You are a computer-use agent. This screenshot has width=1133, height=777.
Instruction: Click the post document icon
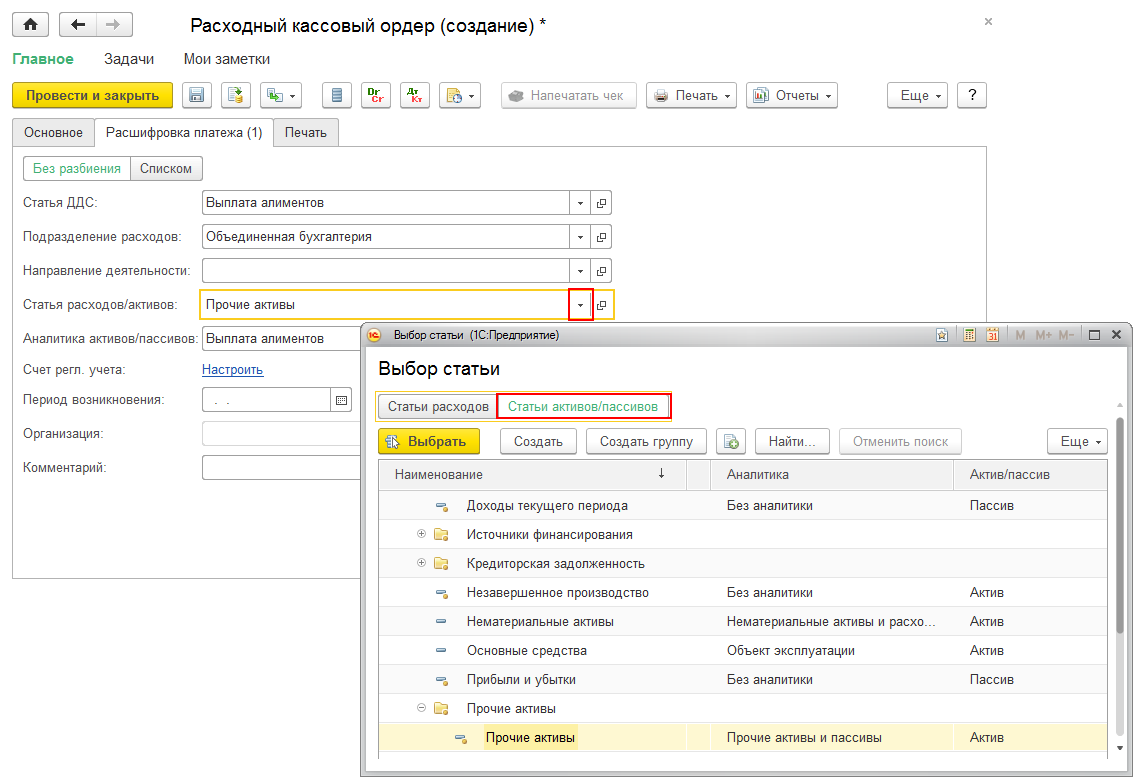236,96
